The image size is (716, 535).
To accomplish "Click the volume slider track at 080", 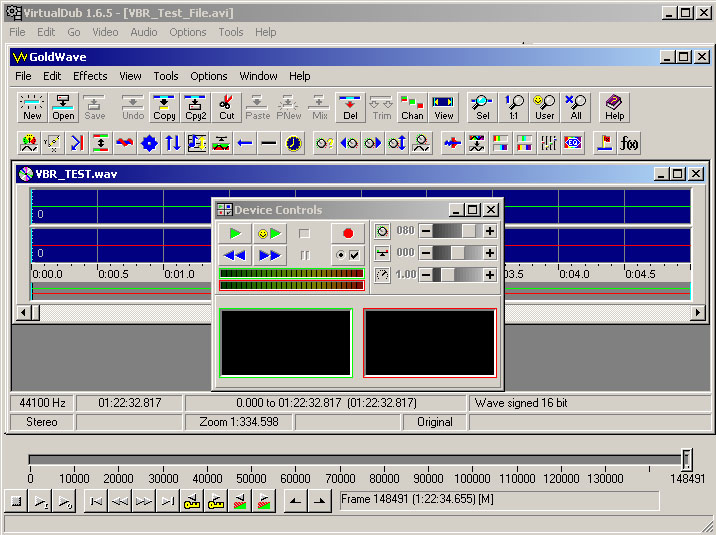I will click(458, 231).
